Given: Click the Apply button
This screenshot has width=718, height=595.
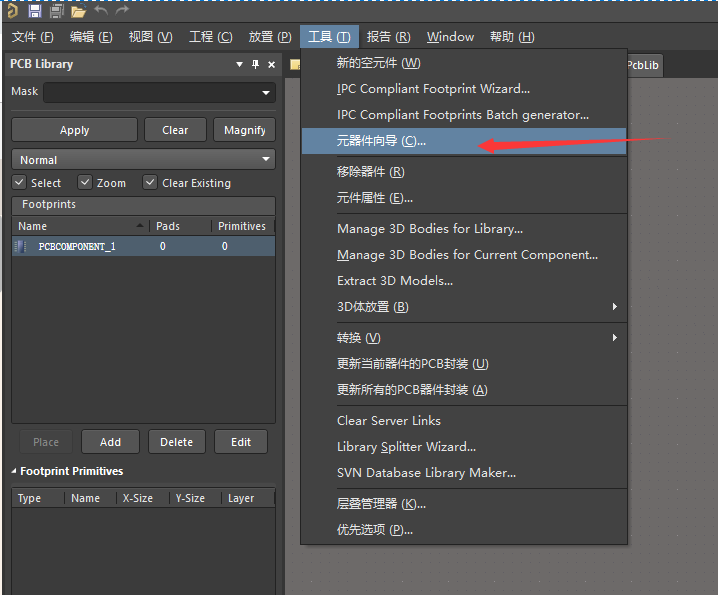Looking at the screenshot, I should [74, 130].
